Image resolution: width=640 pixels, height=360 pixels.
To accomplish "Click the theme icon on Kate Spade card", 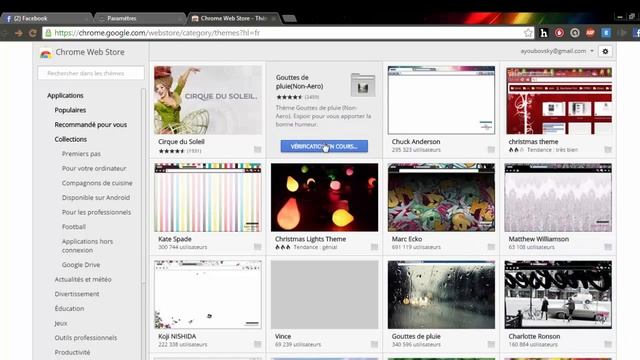I will pos(258,247).
